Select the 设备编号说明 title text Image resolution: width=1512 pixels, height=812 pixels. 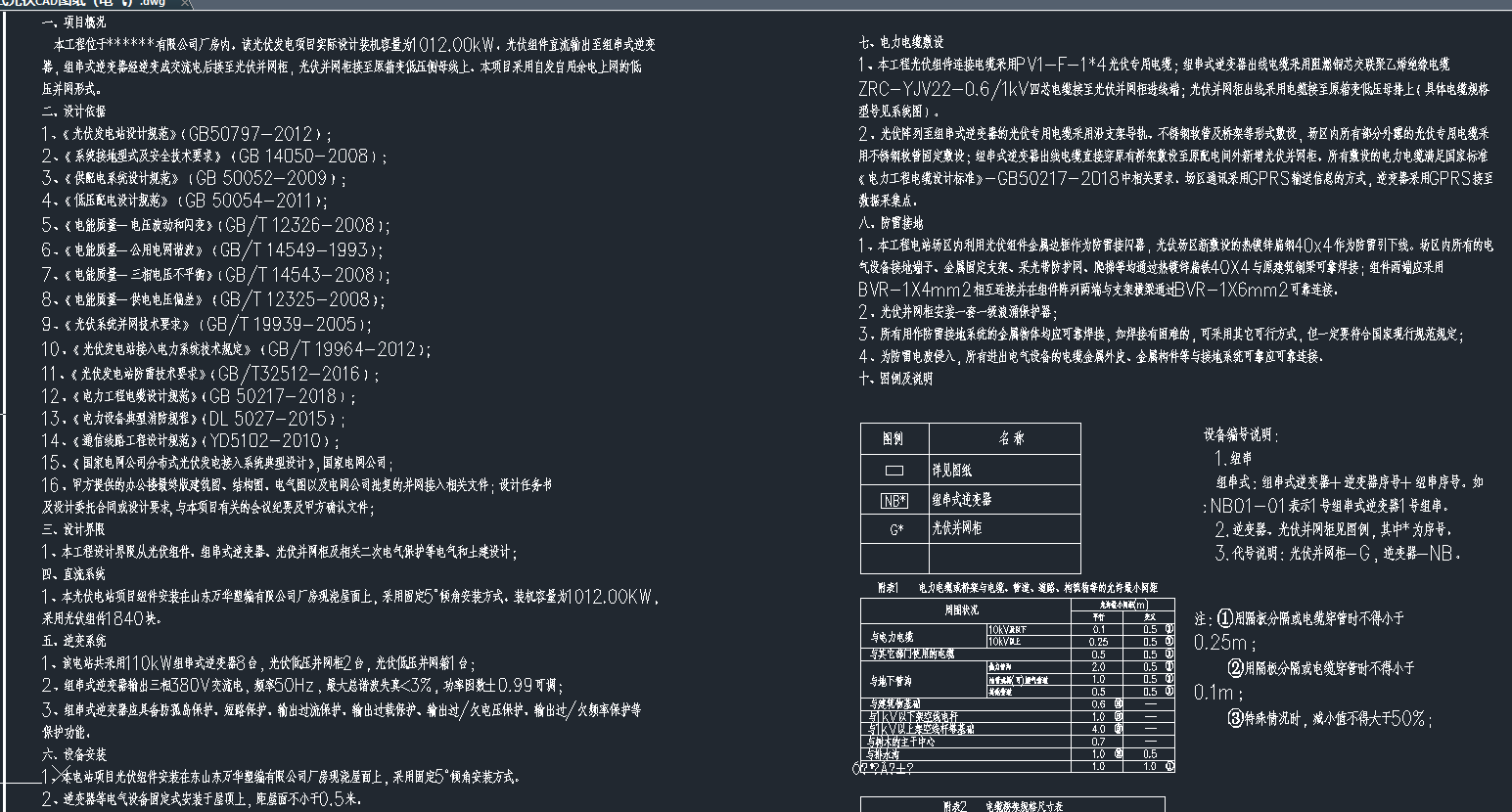pyautogui.click(x=1240, y=436)
